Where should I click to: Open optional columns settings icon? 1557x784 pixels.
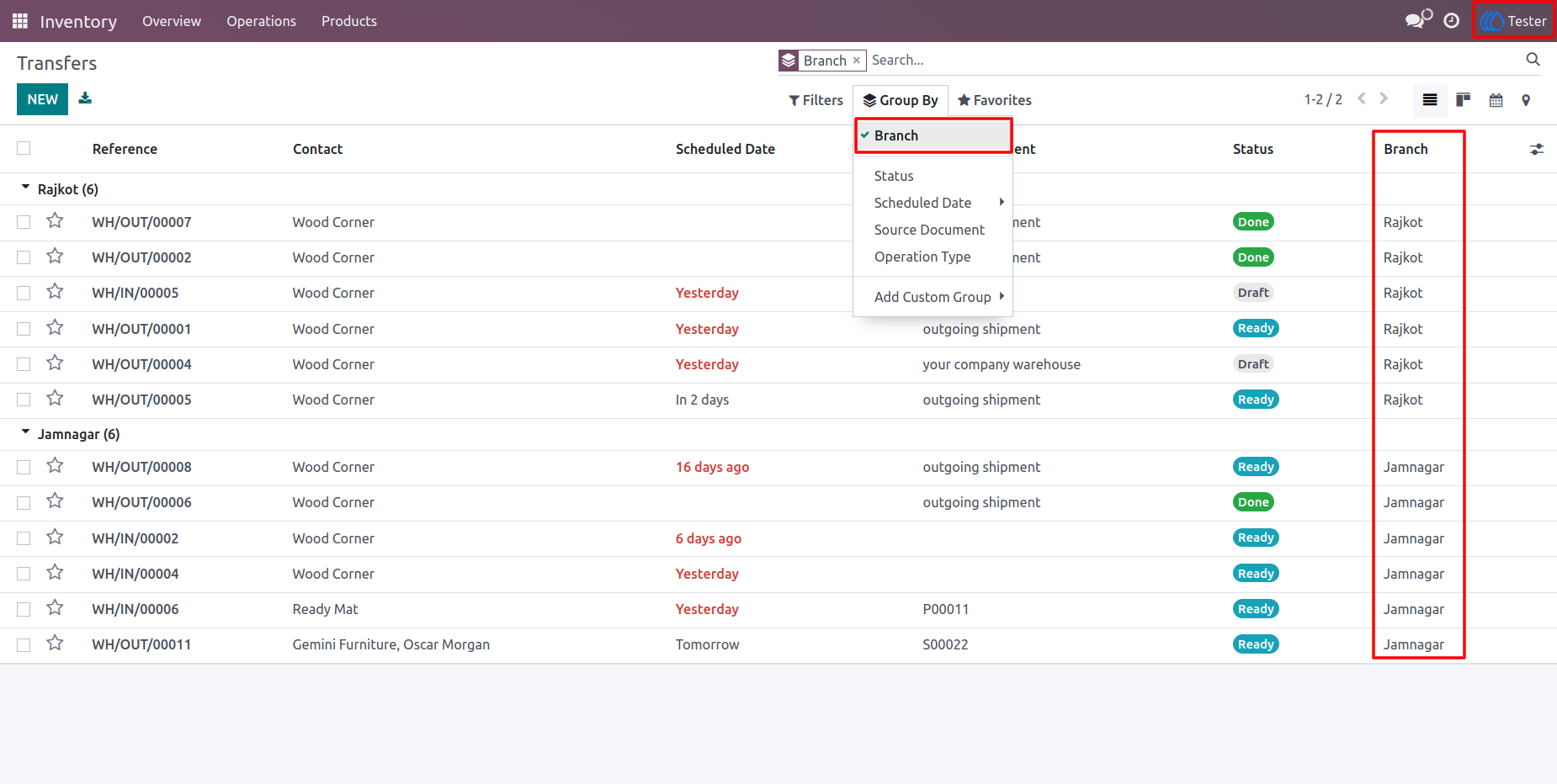(x=1537, y=149)
